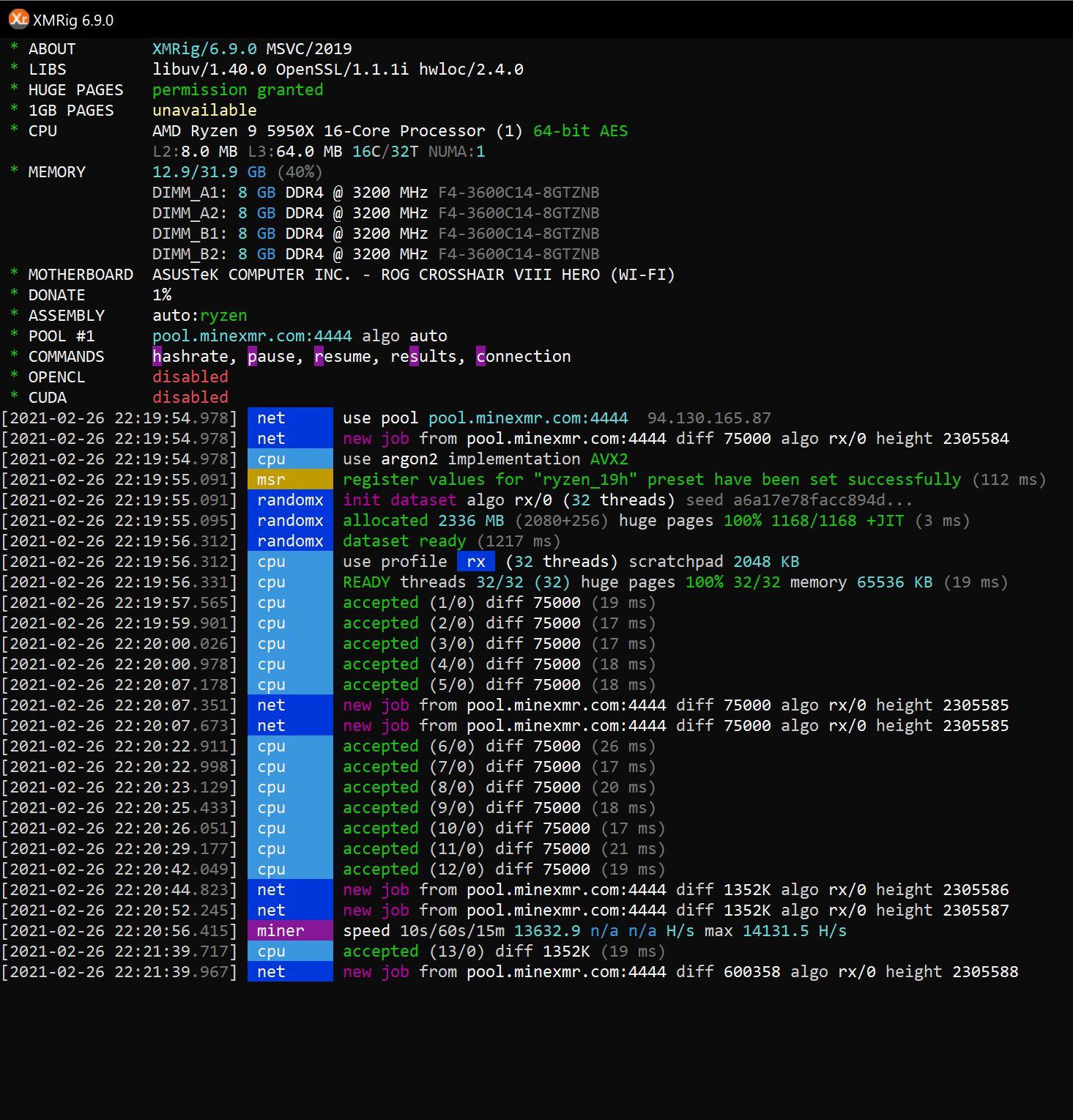Viewport: 1073px width, 1120px height.
Task: Click new job line at 22:20:07.351
Action: (675, 705)
